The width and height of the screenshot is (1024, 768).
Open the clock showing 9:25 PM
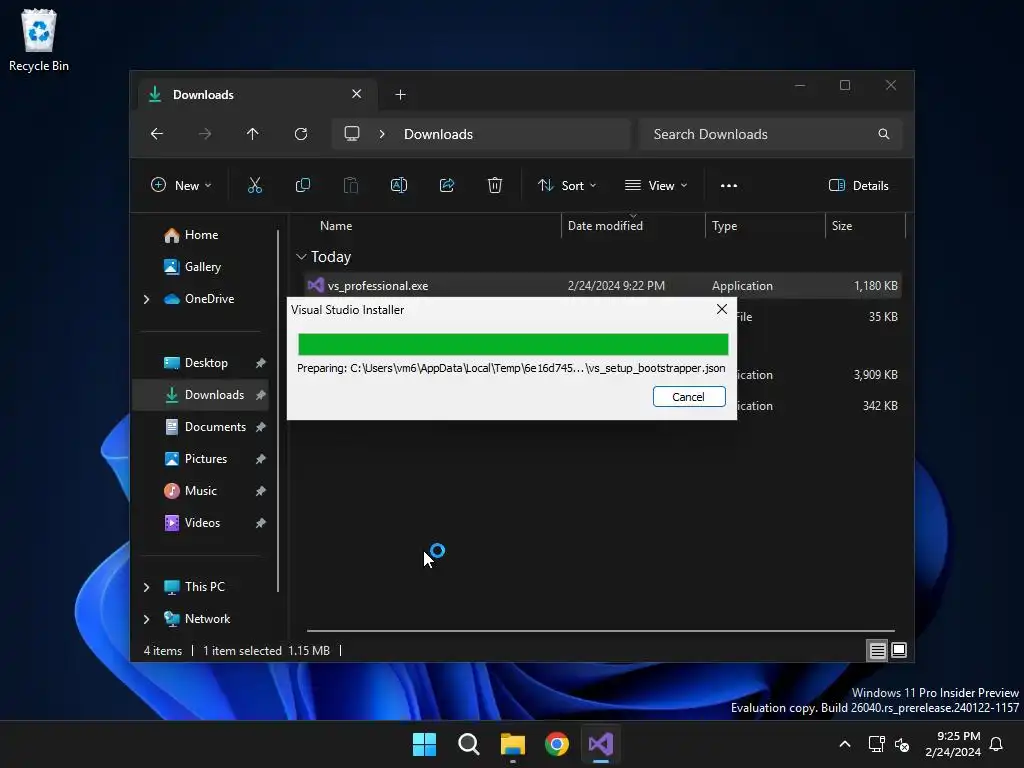click(x=953, y=744)
